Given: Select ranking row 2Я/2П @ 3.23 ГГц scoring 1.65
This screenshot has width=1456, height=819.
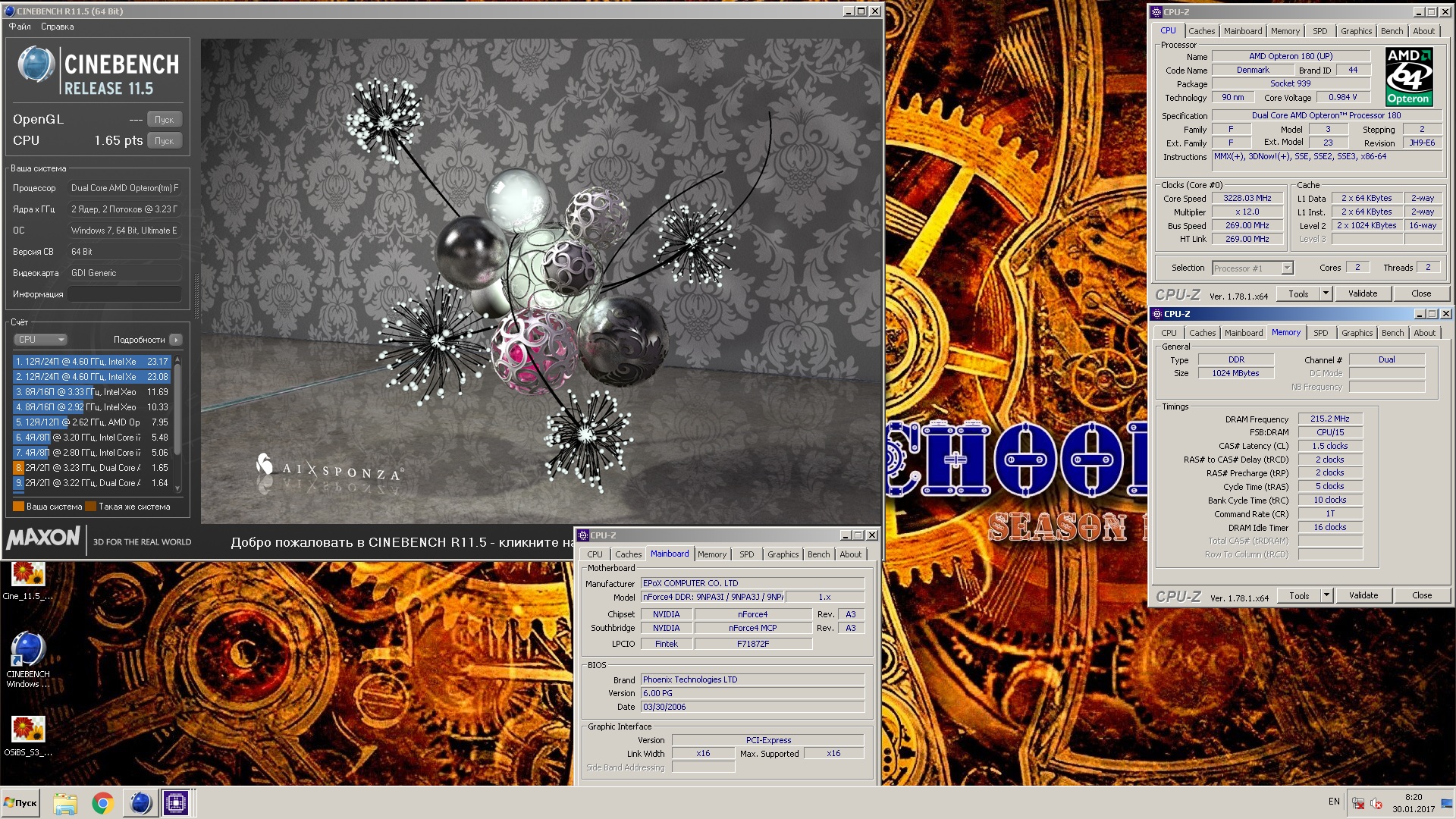Looking at the screenshot, I should (x=92, y=468).
